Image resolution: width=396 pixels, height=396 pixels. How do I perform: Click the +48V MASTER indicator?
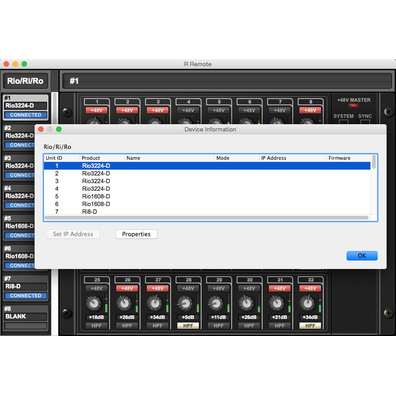(x=353, y=105)
